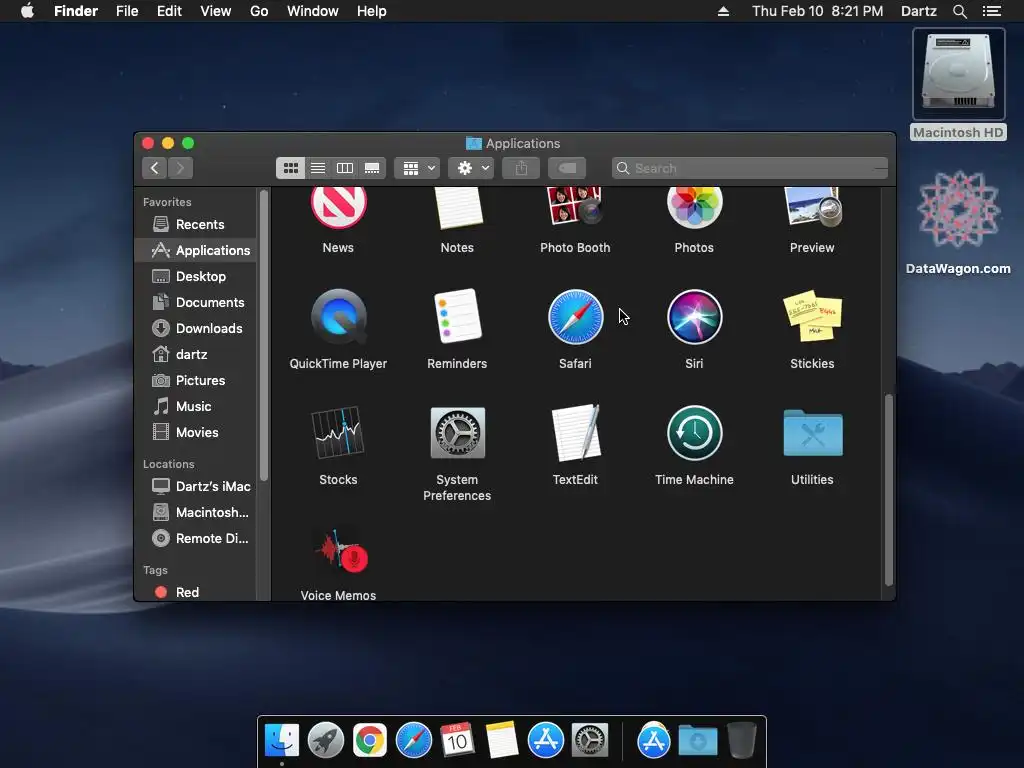Open the News app icon

(338, 208)
